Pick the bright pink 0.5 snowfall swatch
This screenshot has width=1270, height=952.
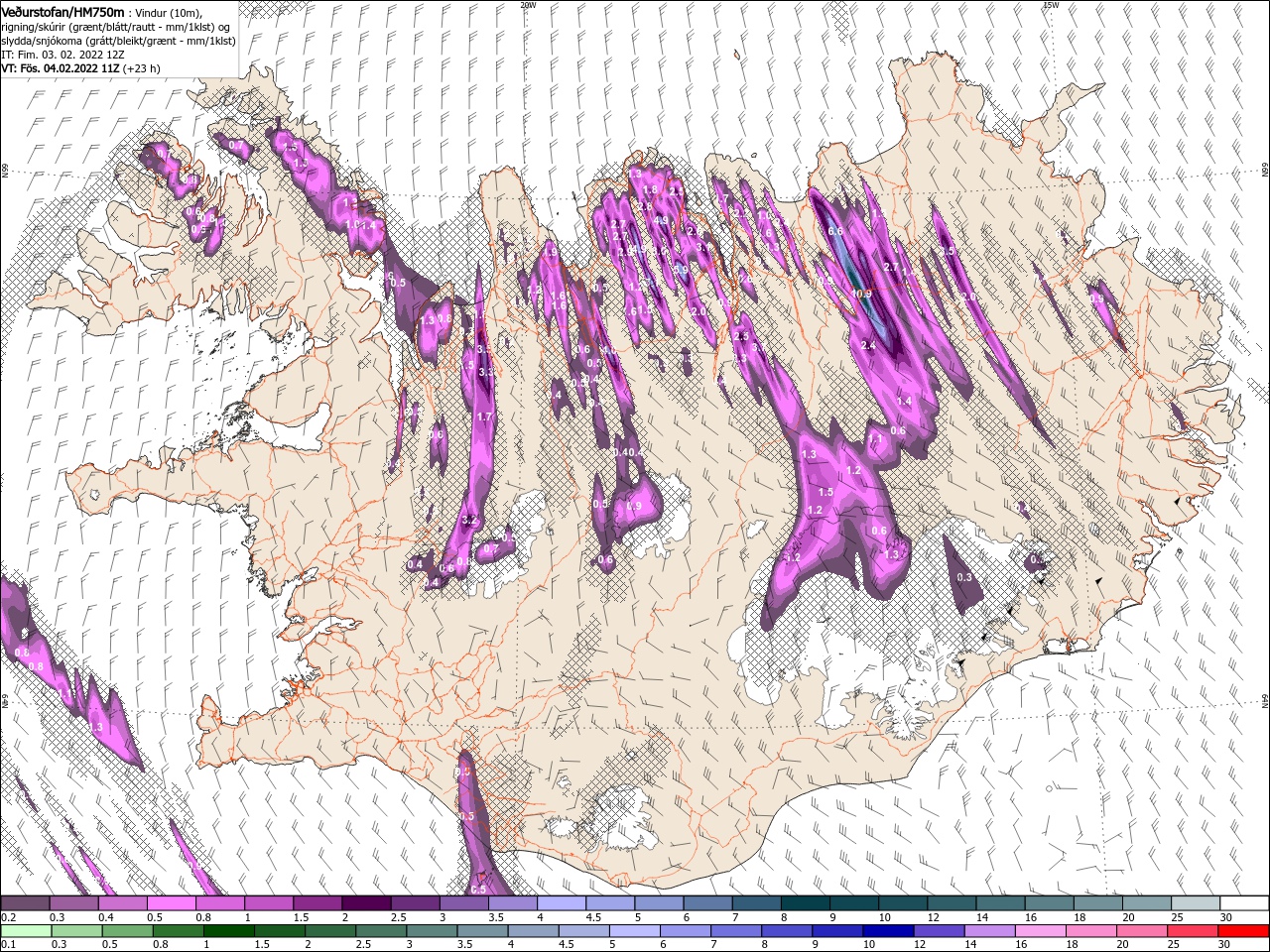pos(171,903)
